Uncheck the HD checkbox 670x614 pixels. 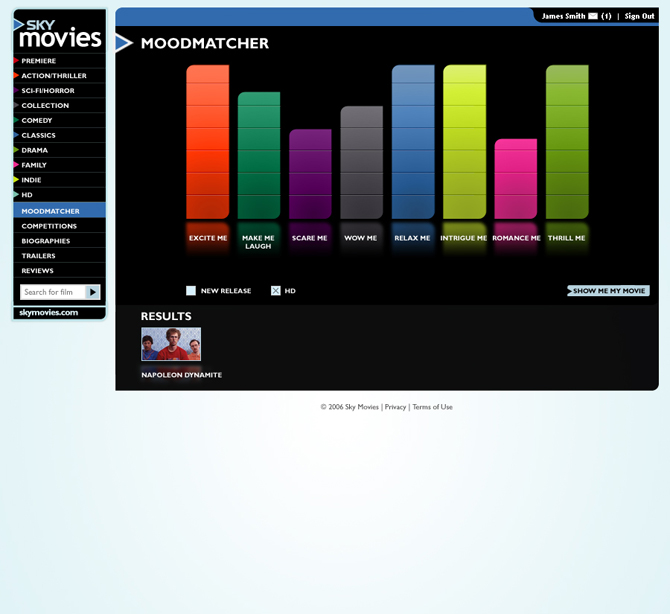coord(276,291)
